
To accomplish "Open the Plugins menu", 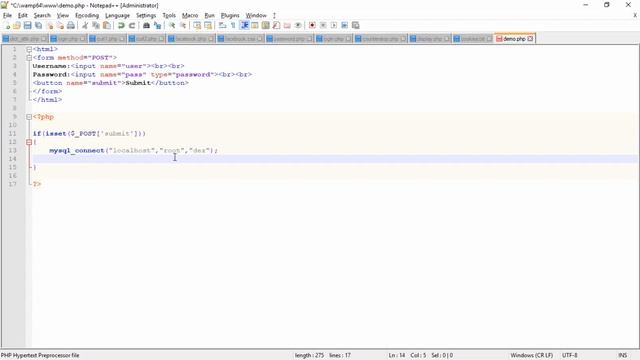I will pyautogui.click(x=230, y=16).
